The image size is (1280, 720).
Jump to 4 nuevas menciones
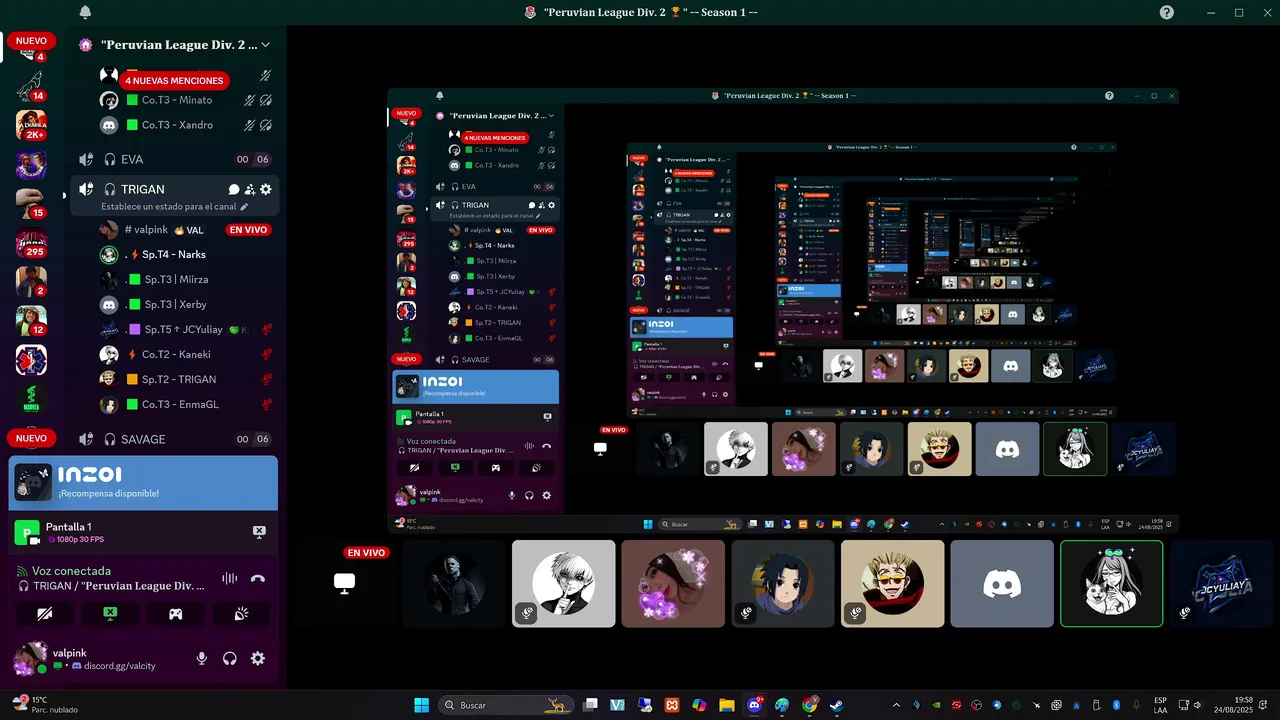point(174,80)
